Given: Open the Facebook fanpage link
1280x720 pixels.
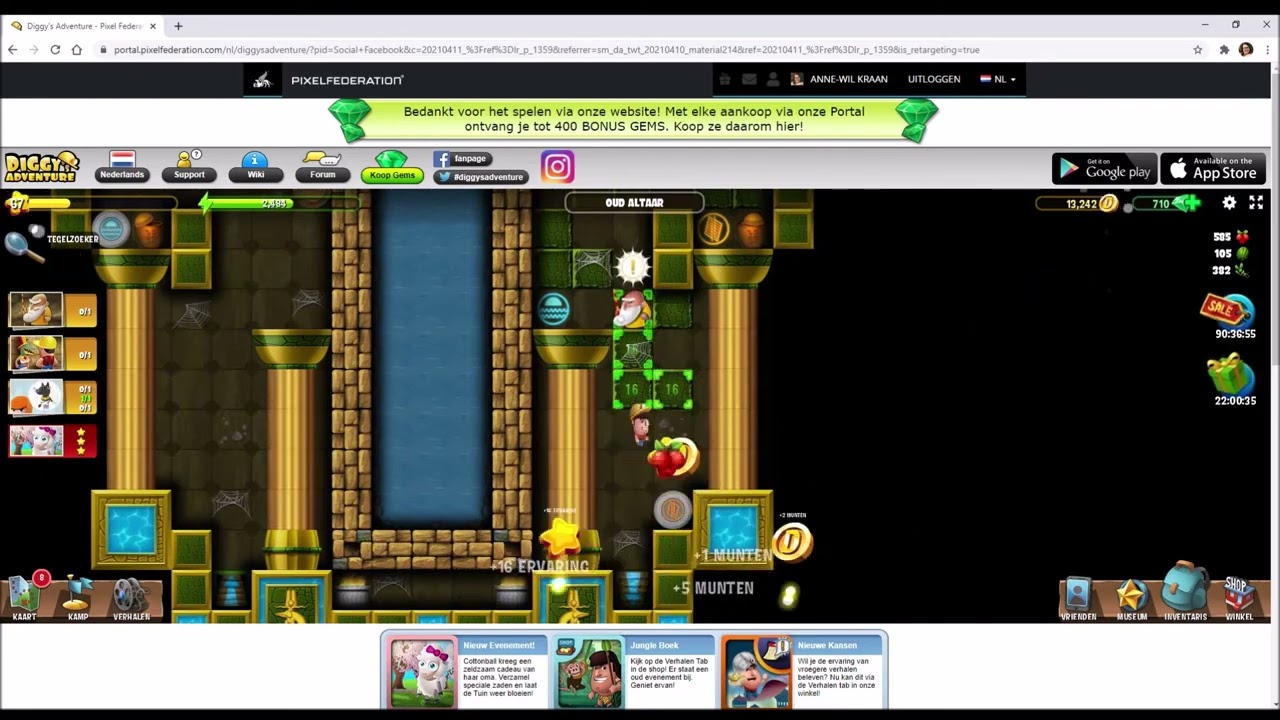Looking at the screenshot, I should 462,158.
